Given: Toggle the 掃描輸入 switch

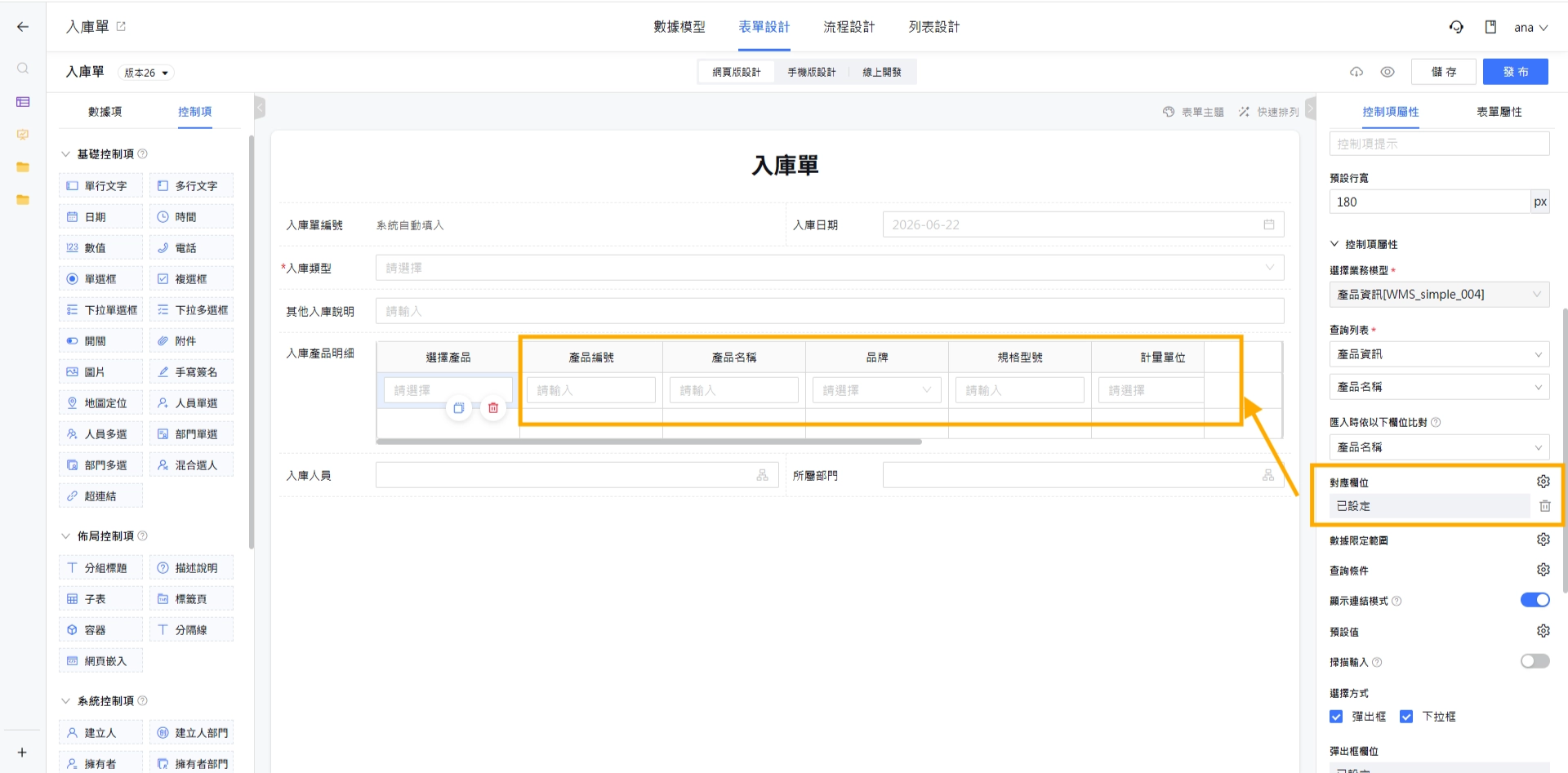Looking at the screenshot, I should 1535,661.
